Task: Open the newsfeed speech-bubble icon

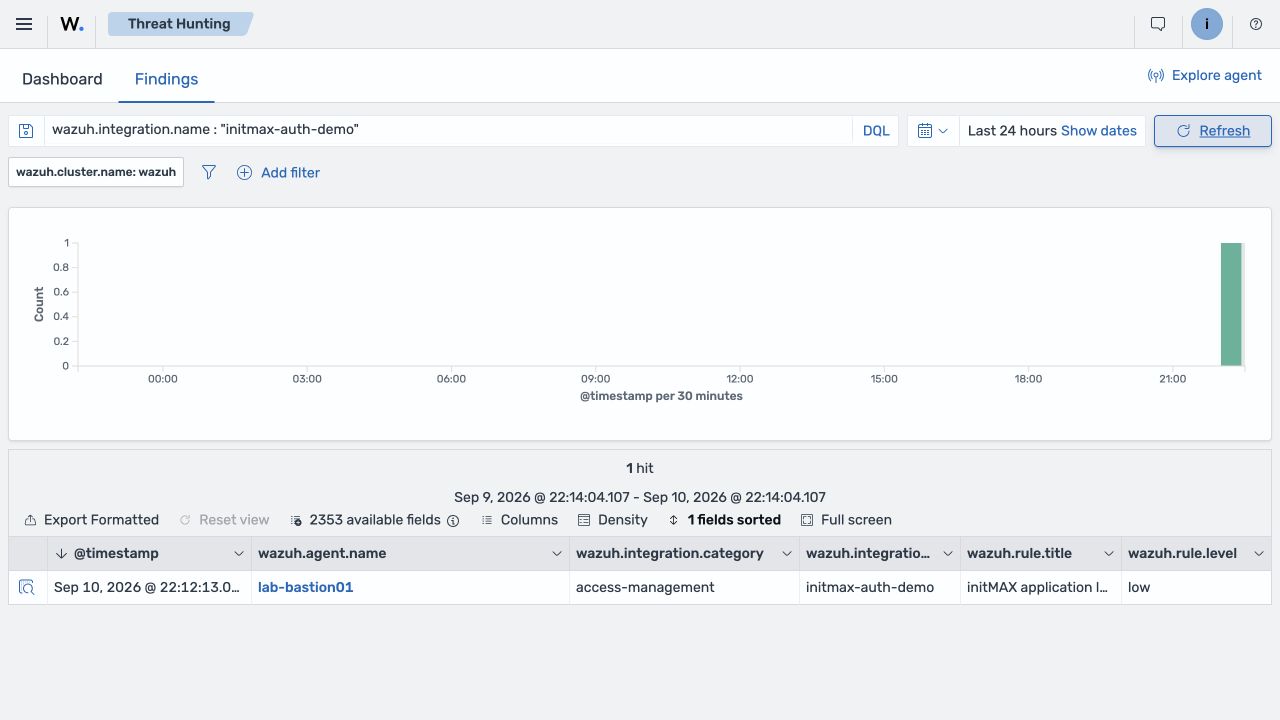Action: 1158,24
